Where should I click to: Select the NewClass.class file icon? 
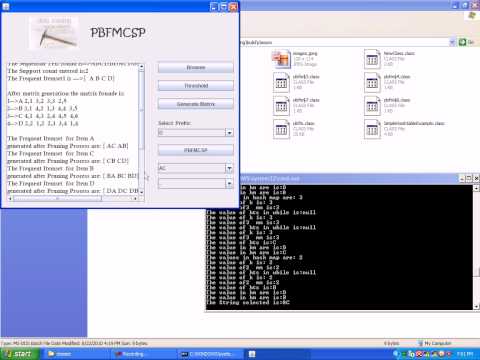(x=372, y=59)
